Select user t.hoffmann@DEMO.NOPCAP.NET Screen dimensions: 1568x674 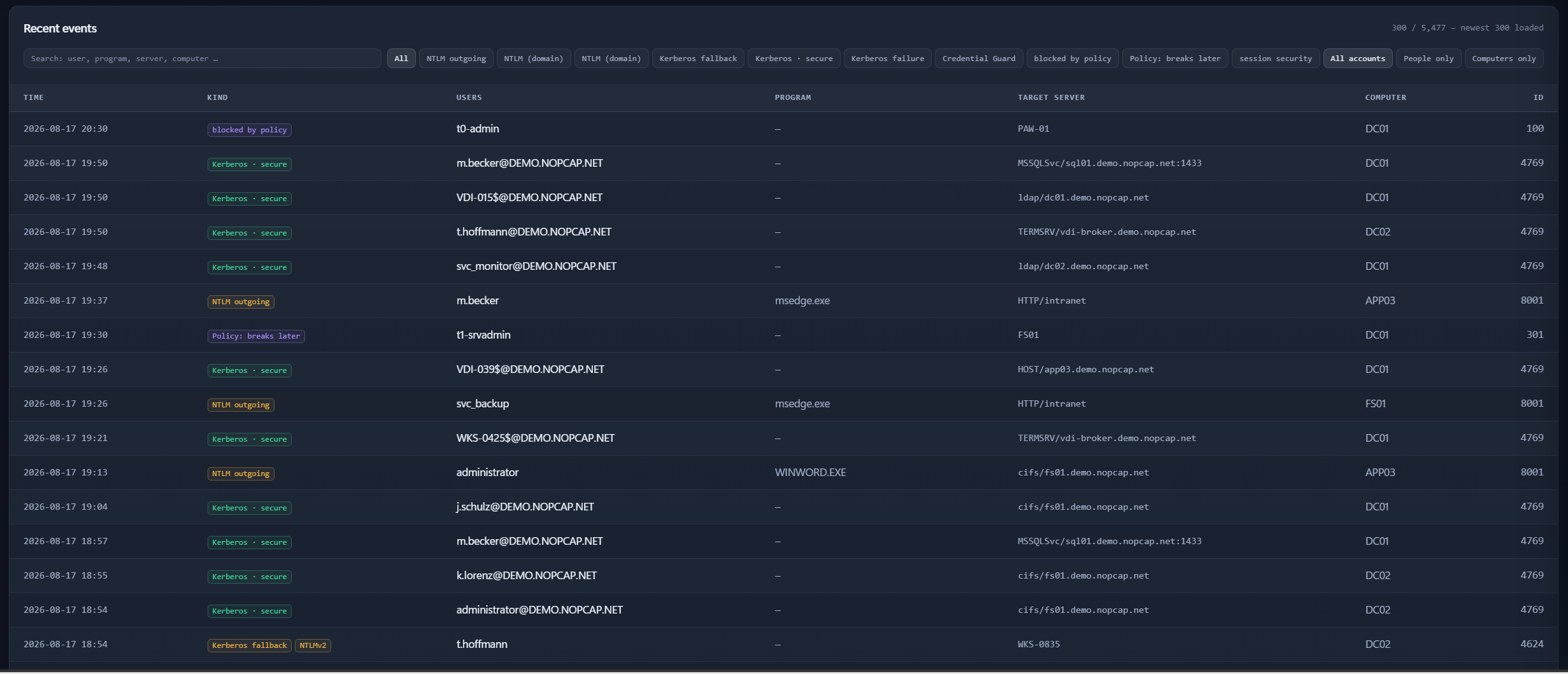(534, 232)
